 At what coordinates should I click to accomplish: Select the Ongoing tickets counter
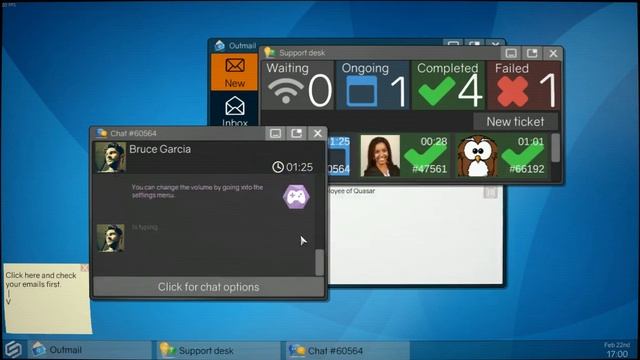click(x=372, y=85)
